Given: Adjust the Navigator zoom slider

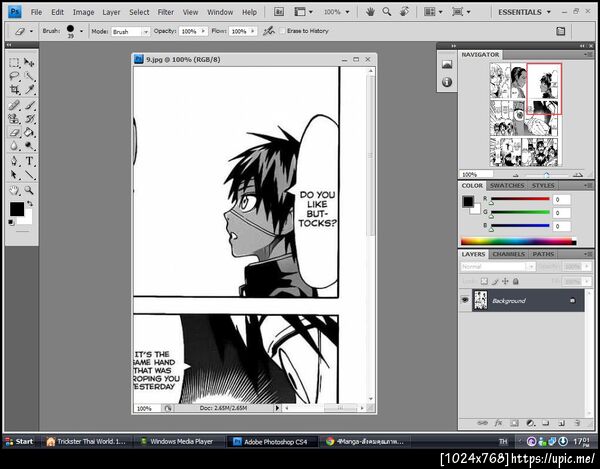Looking at the screenshot, I should [x=547, y=175].
